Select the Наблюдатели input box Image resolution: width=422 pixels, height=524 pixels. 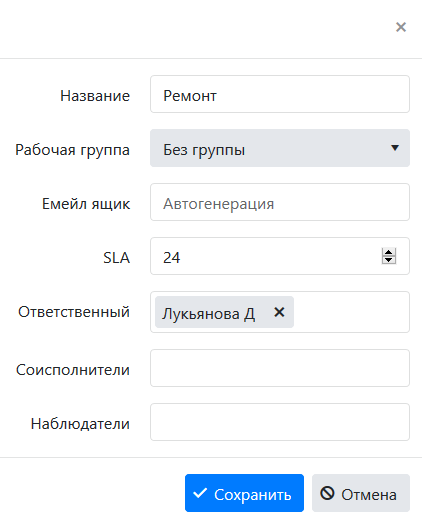[280, 422]
